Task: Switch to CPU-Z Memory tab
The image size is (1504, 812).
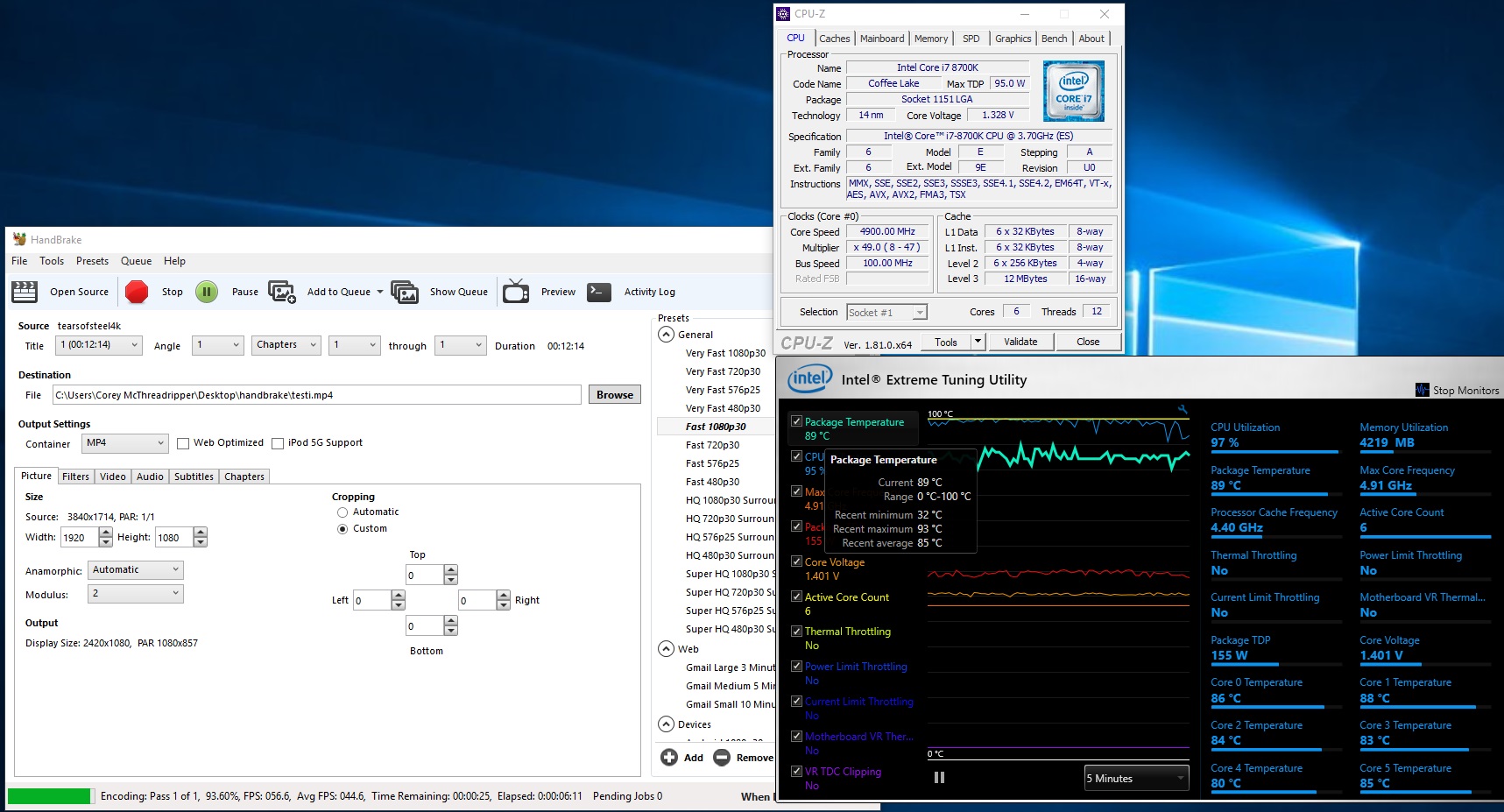Action: [x=931, y=39]
